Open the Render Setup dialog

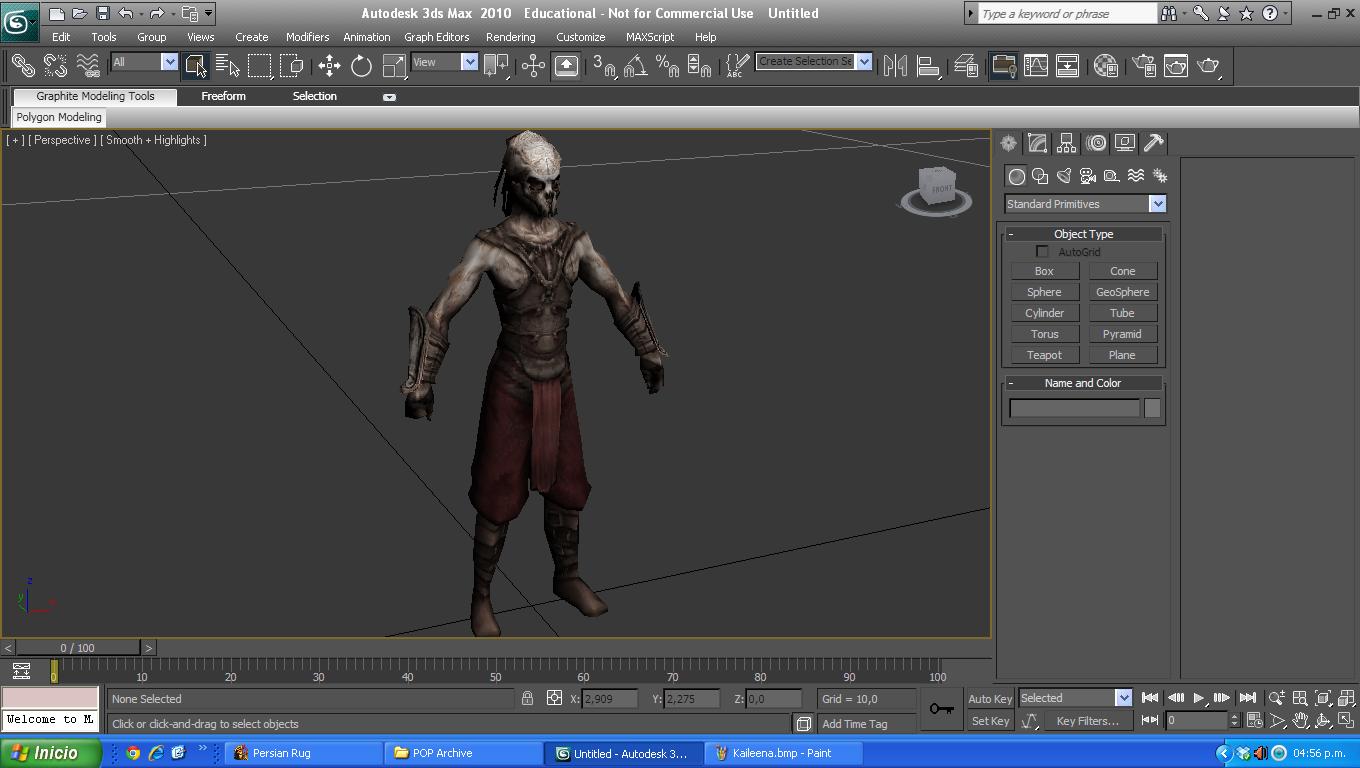(x=1143, y=66)
